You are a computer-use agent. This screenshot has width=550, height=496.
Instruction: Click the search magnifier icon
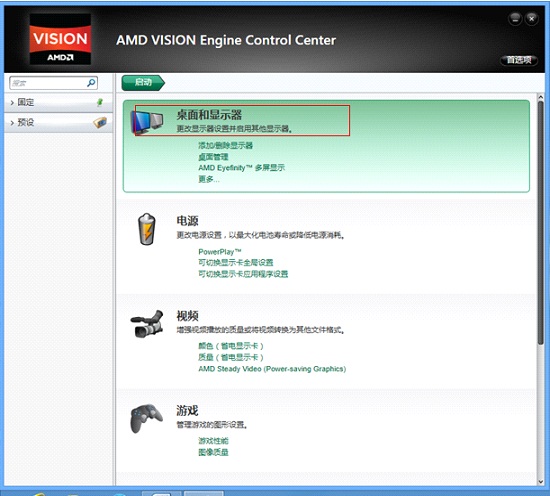point(91,83)
